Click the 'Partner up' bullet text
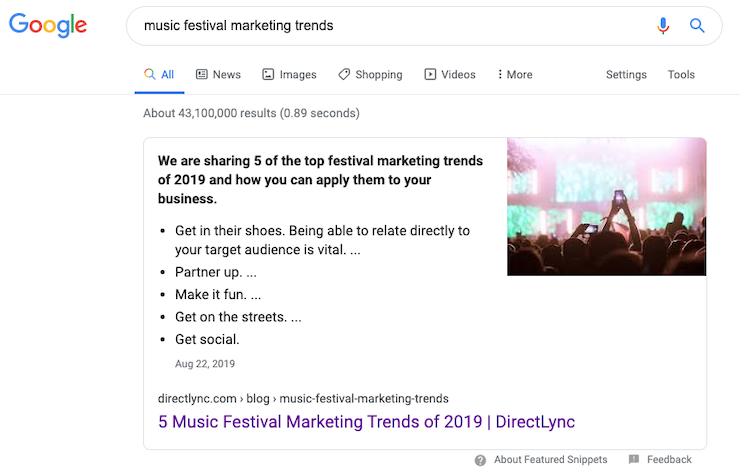 pos(216,272)
